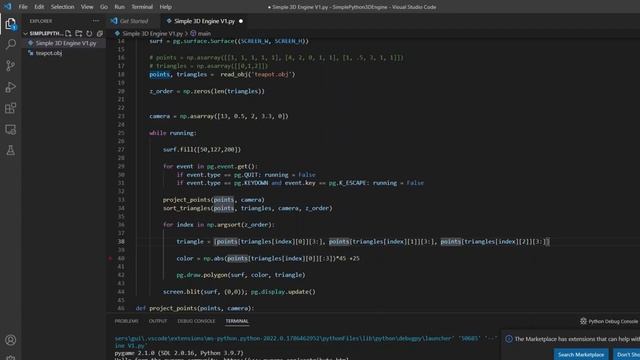
Task: Click the main breadcrumb symbol
Action: click(204, 33)
